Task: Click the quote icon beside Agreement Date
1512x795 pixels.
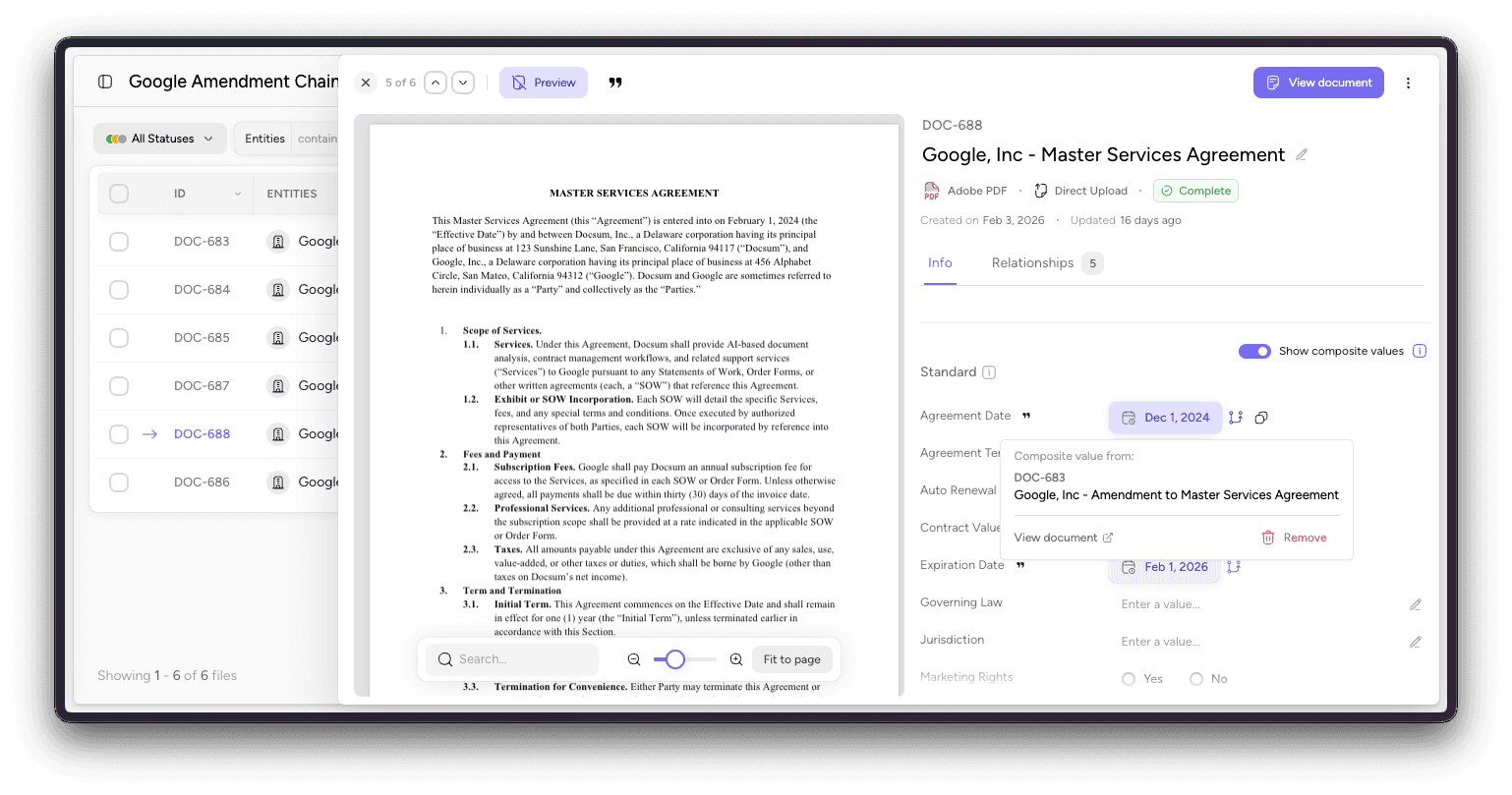Action: [x=1026, y=416]
